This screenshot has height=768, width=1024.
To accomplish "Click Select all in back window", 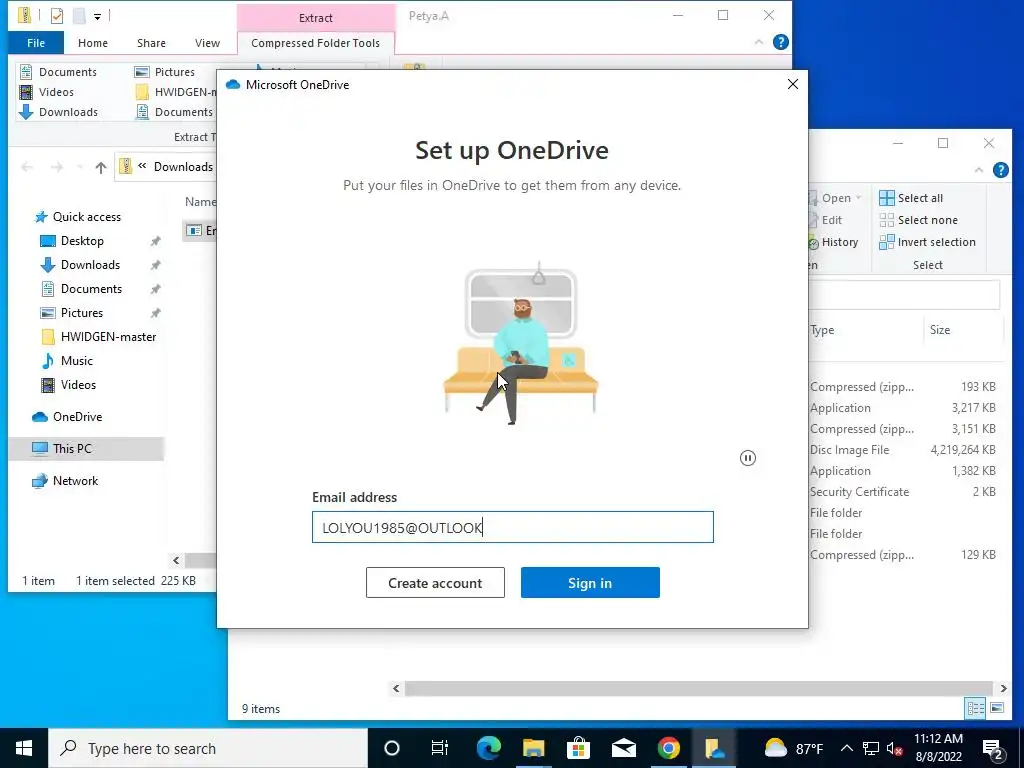I will (911, 198).
